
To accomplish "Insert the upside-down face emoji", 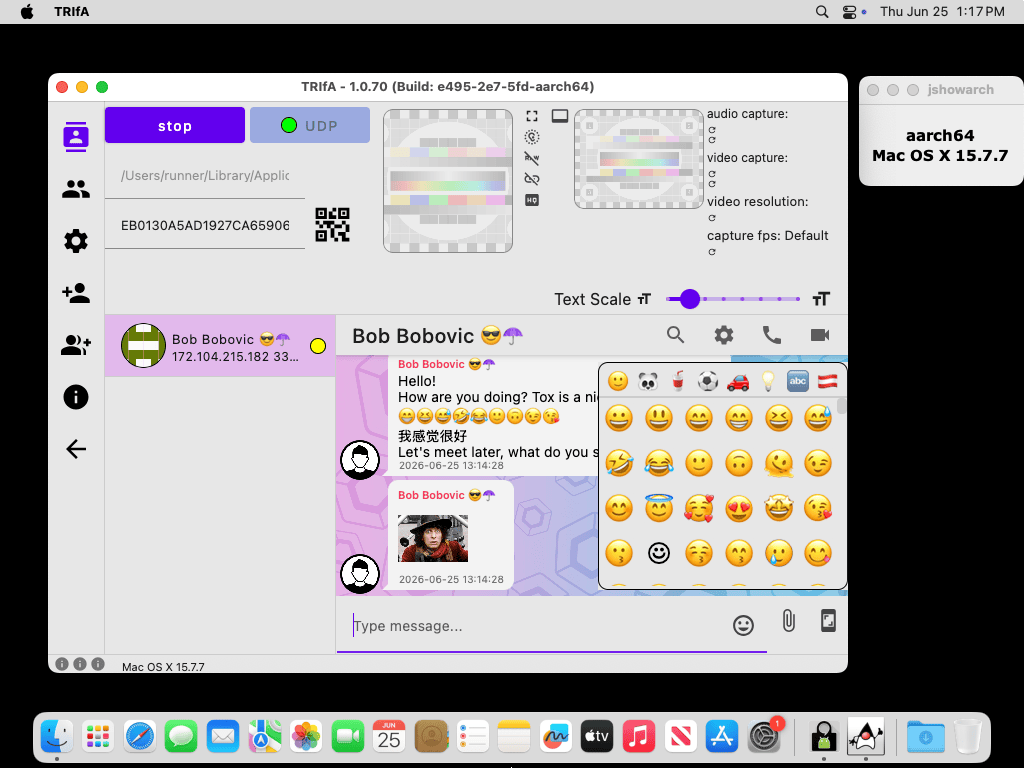I will [739, 463].
